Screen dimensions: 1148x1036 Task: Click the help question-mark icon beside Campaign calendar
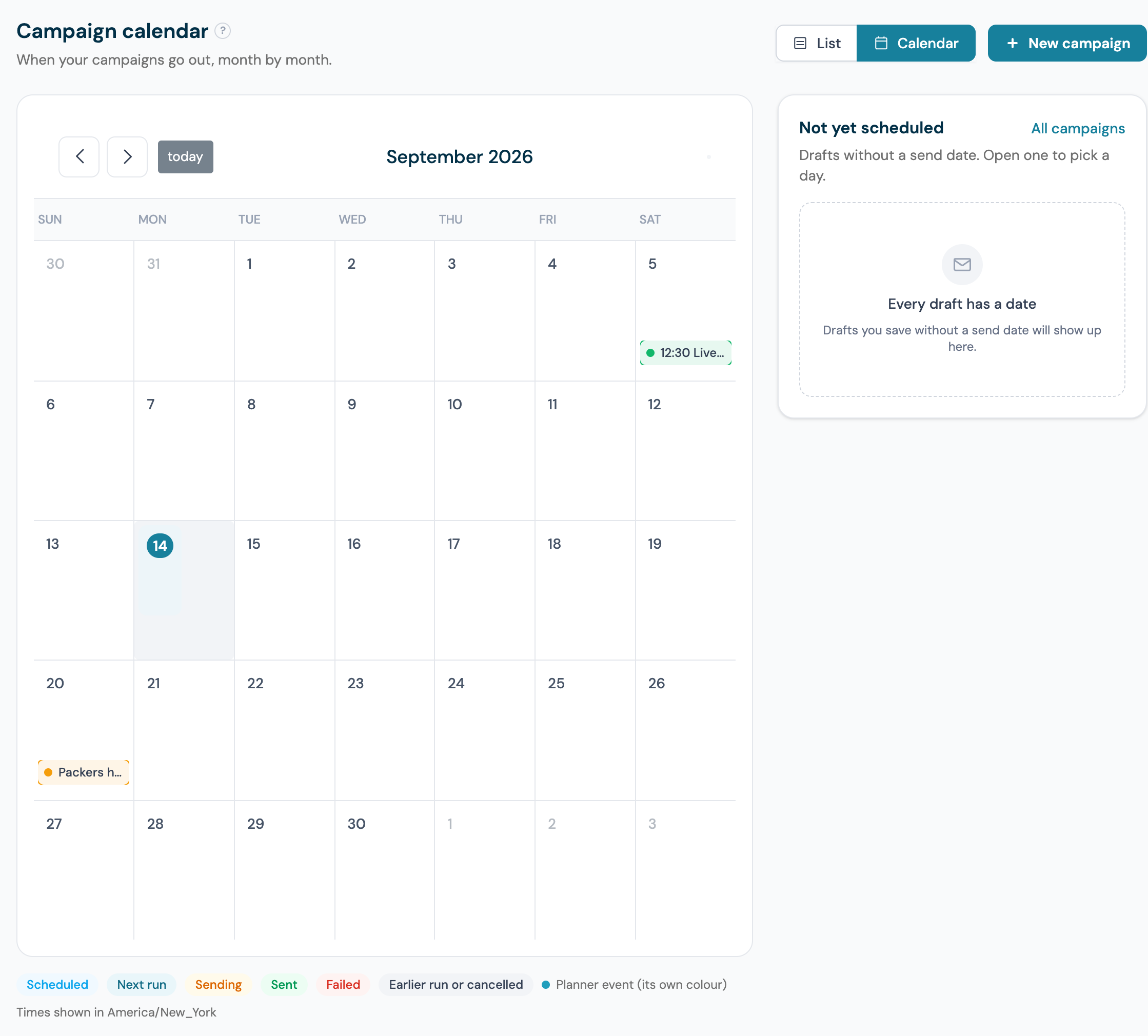click(223, 31)
